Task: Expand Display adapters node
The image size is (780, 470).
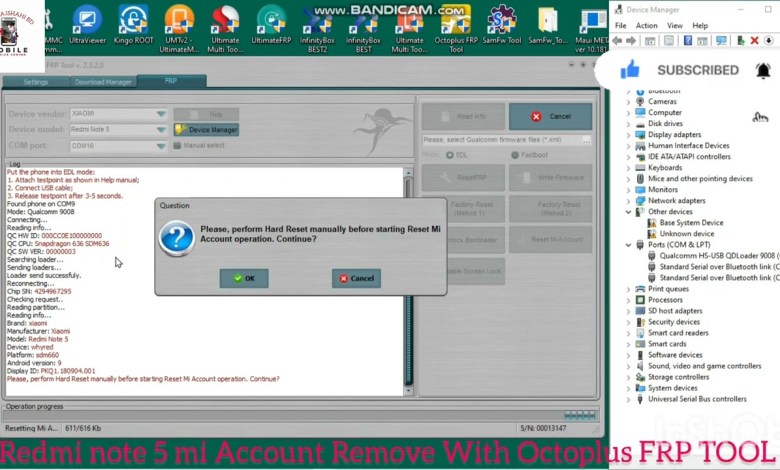Action: coord(628,135)
